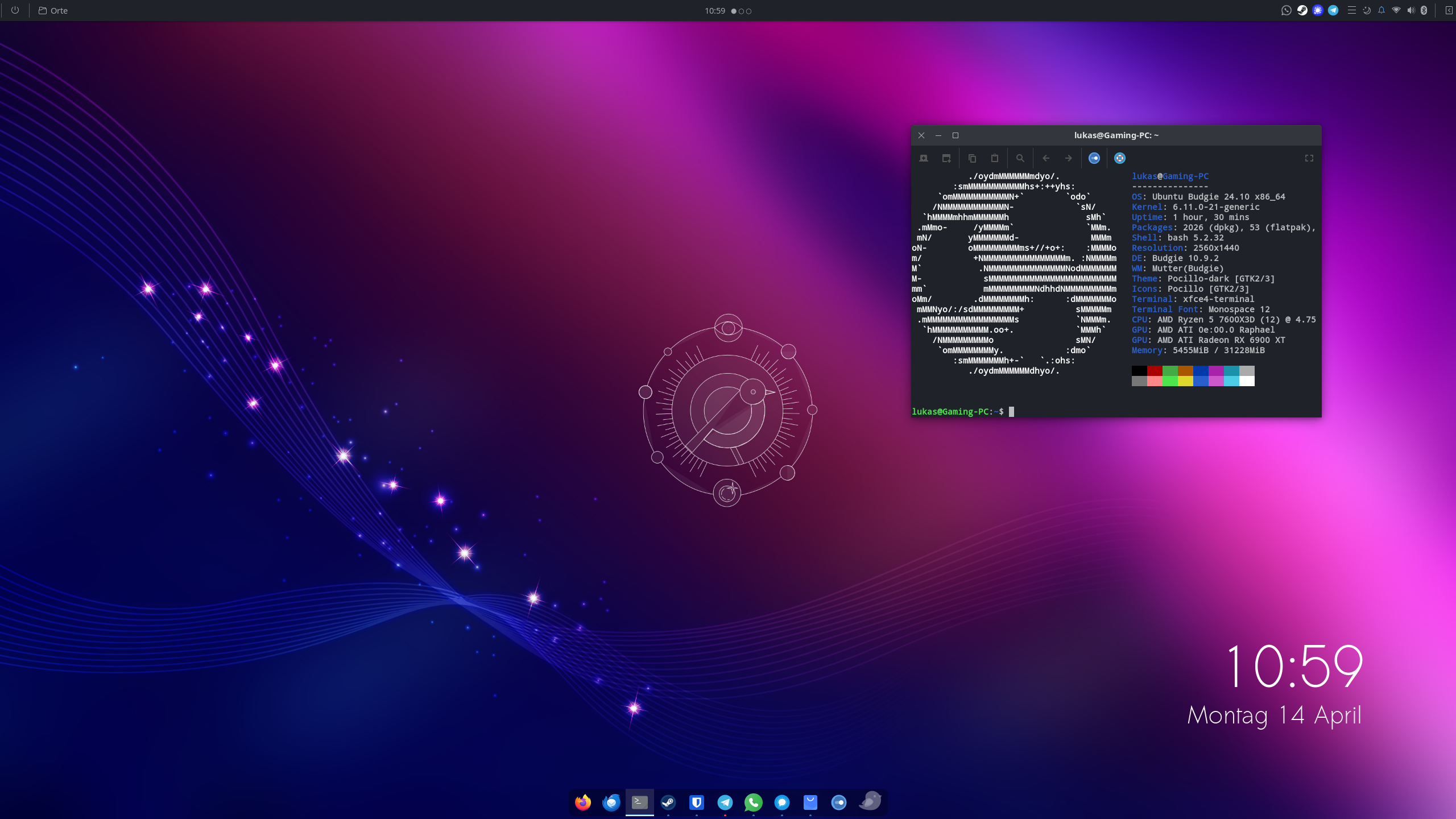
Task: Open terminal search with magnifier icon
Action: [1020, 158]
